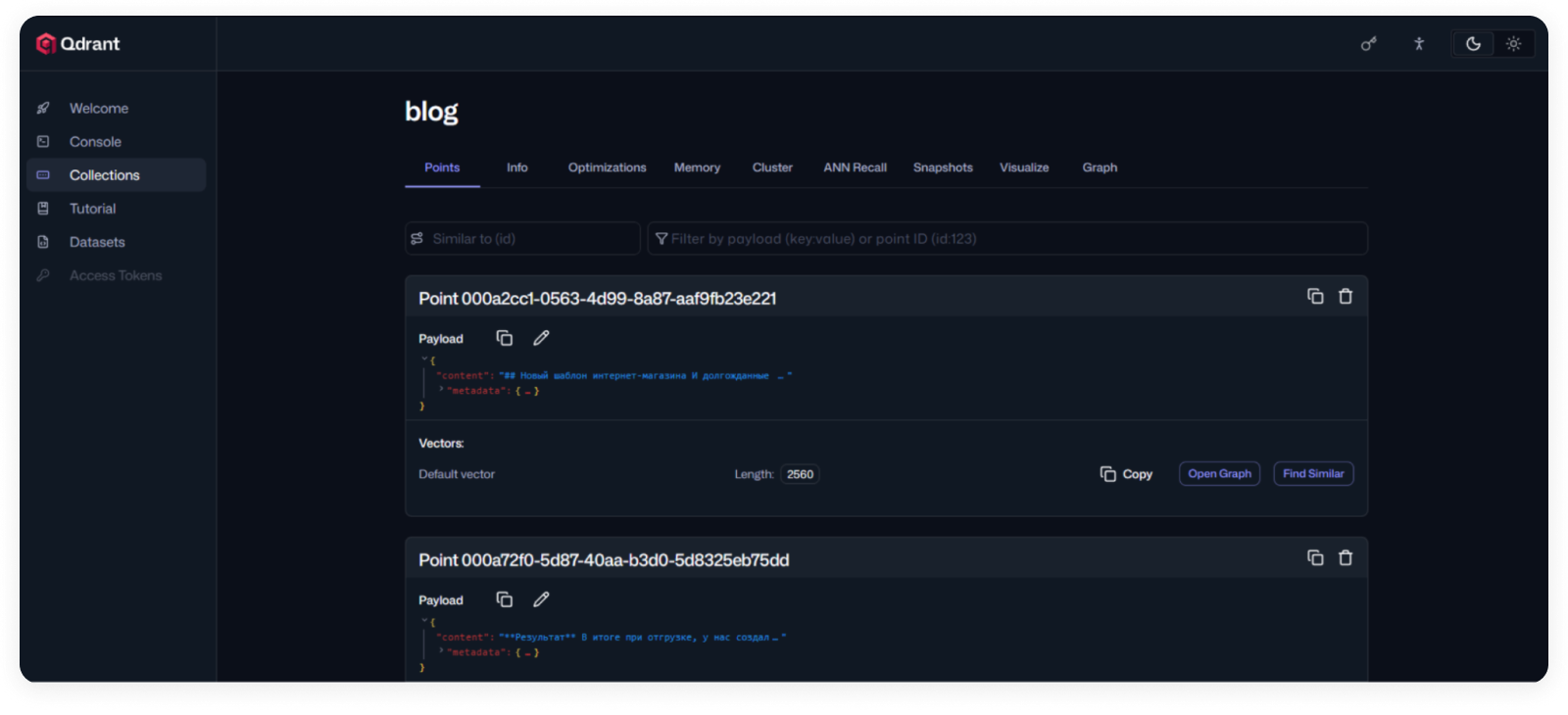Click the vector length value 2560
The height and width of the screenshot is (715, 1568).
click(x=800, y=474)
